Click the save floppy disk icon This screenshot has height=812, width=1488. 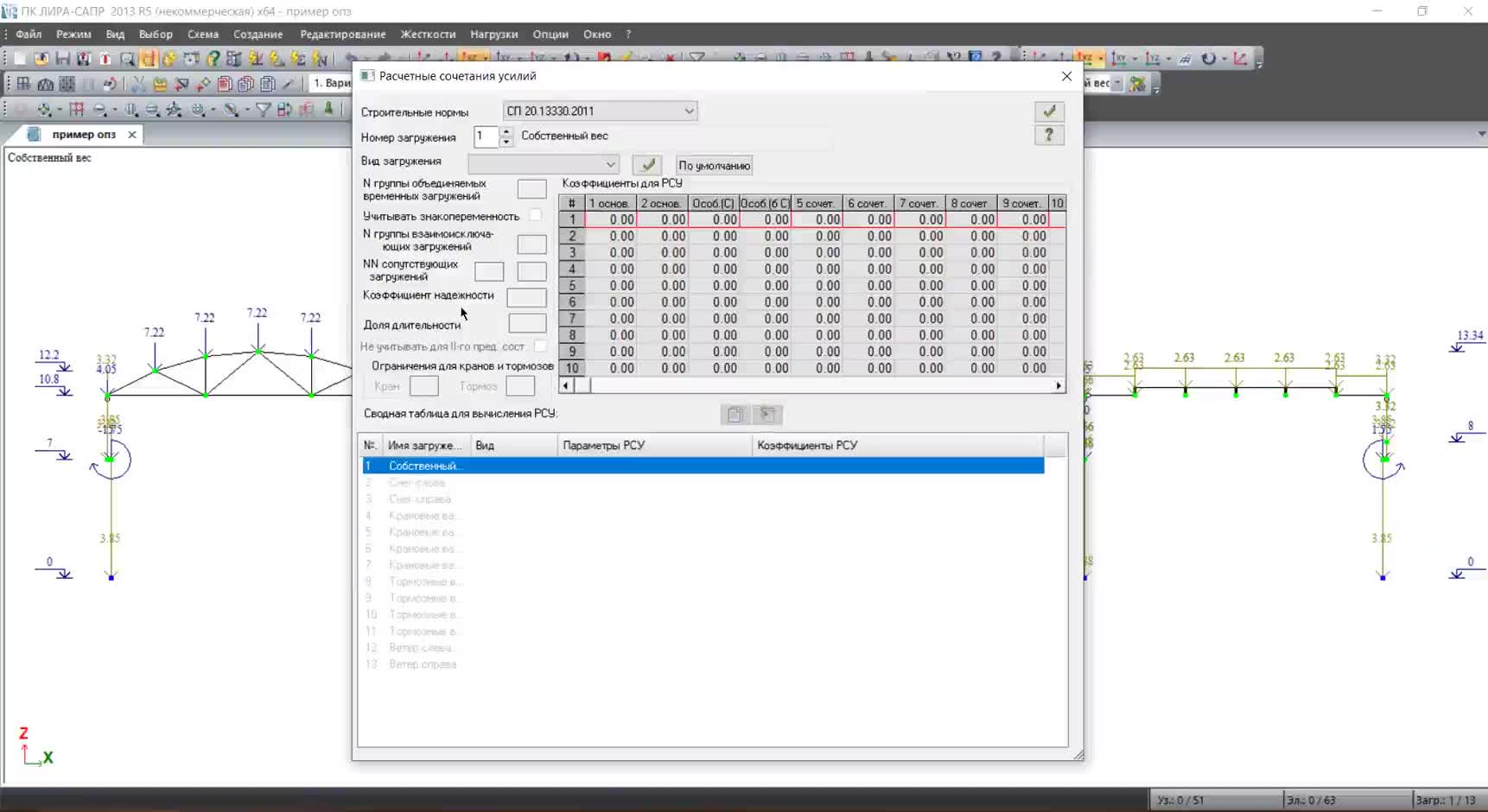(x=62, y=59)
